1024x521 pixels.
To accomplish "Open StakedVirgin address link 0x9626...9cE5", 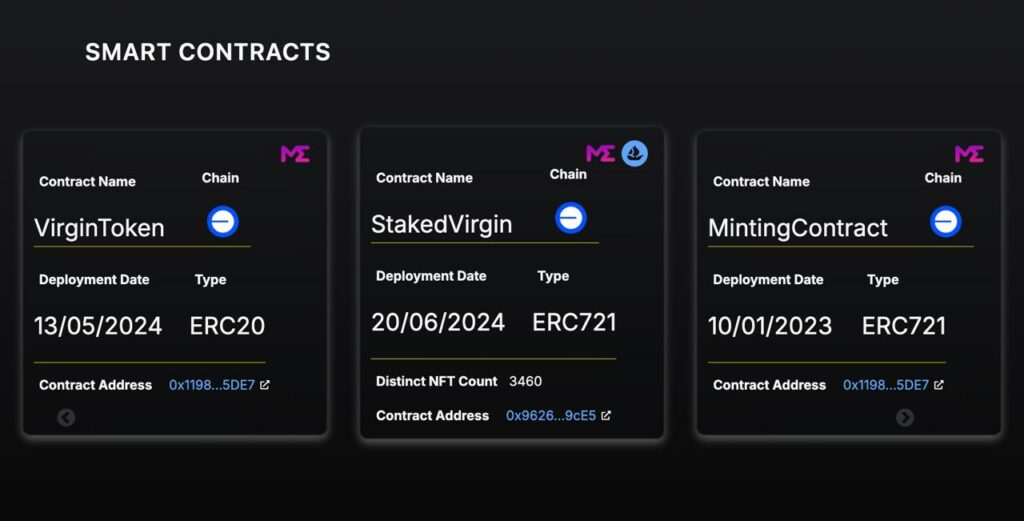I will click(551, 415).
